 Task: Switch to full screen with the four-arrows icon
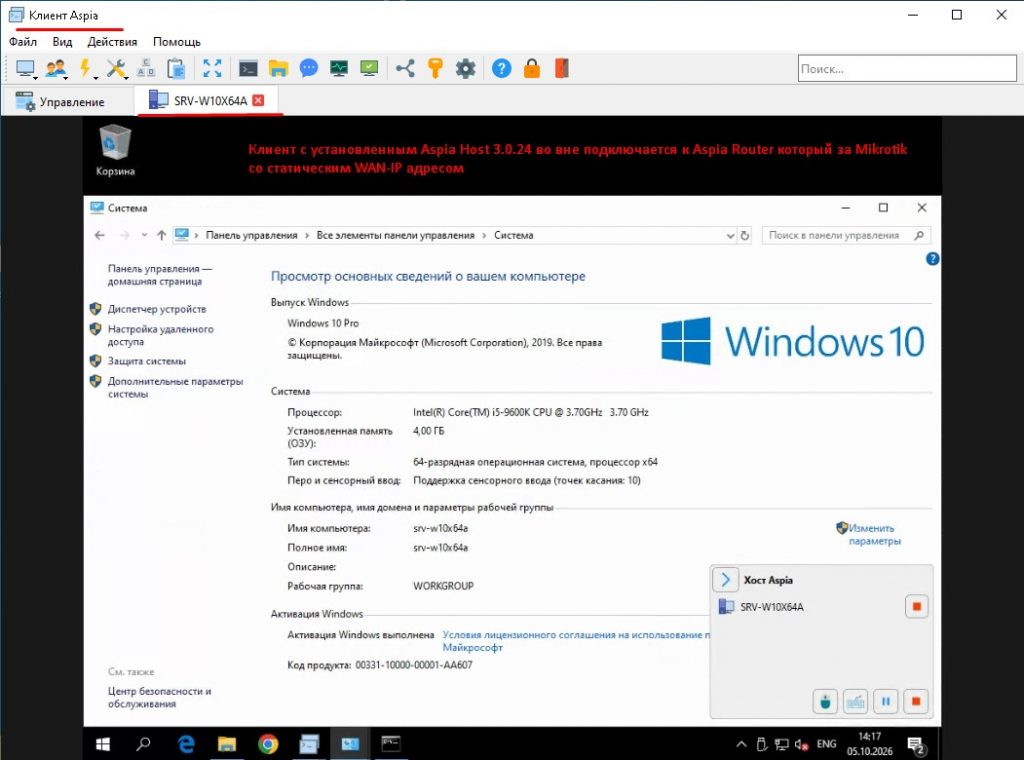point(212,68)
